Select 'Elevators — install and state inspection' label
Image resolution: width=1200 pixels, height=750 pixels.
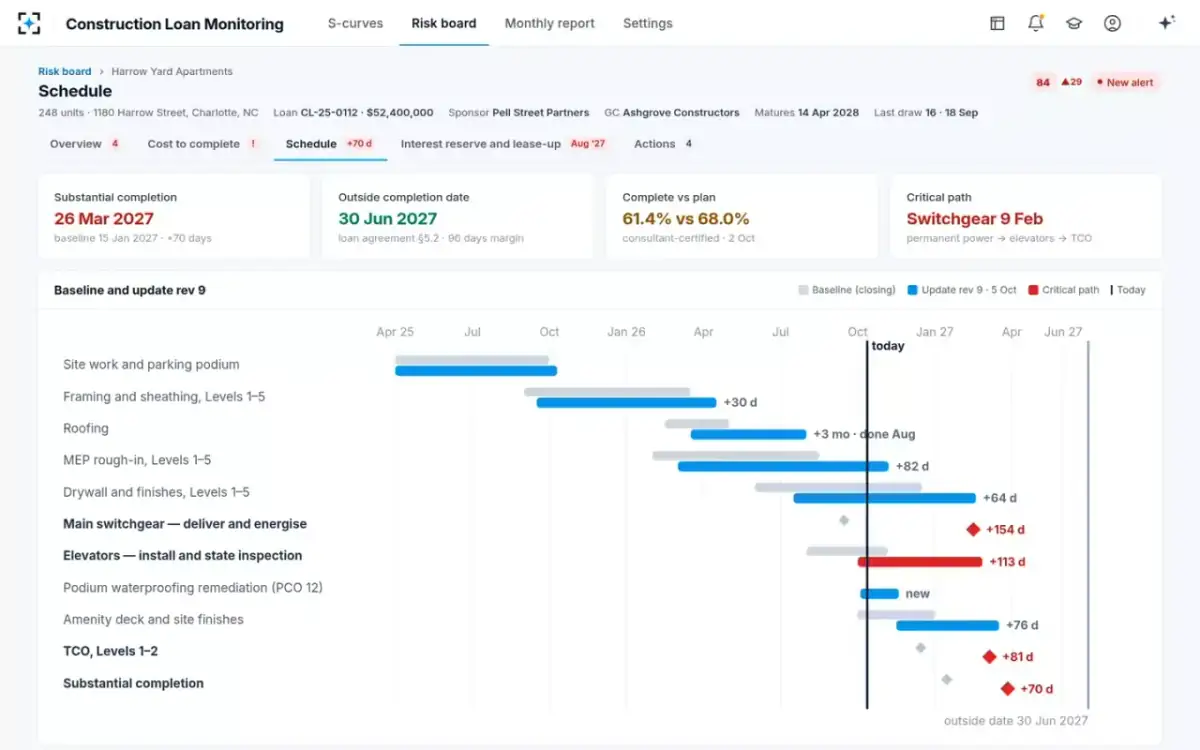click(x=182, y=555)
